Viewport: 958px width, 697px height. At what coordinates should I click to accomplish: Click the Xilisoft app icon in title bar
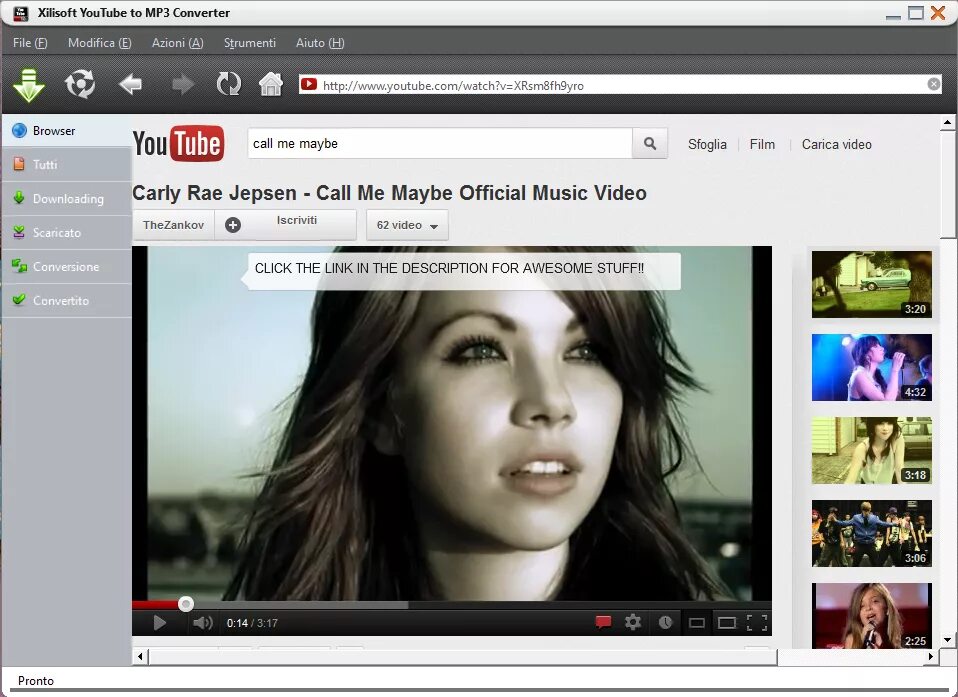click(x=21, y=13)
